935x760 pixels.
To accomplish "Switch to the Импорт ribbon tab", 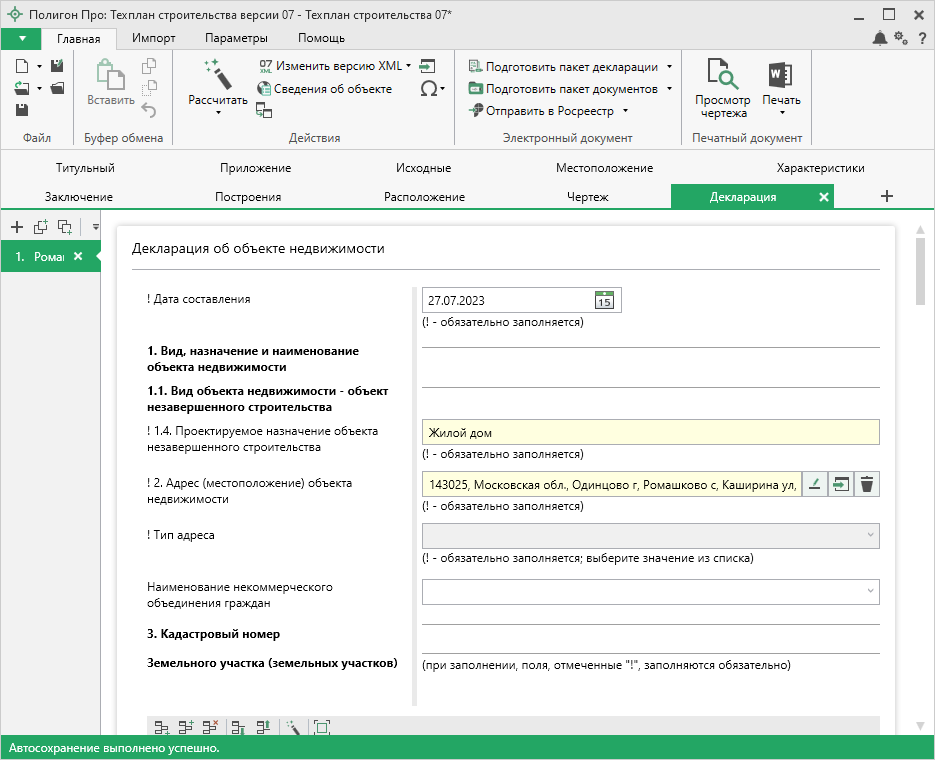I will click(153, 38).
